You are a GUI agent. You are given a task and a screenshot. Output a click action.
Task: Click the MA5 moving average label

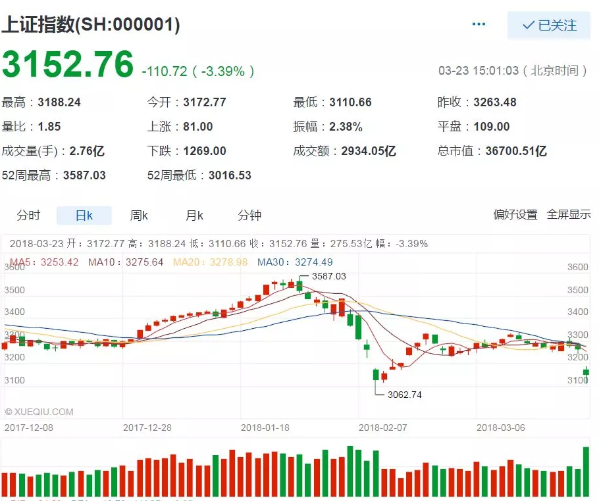pyautogui.click(x=44, y=262)
